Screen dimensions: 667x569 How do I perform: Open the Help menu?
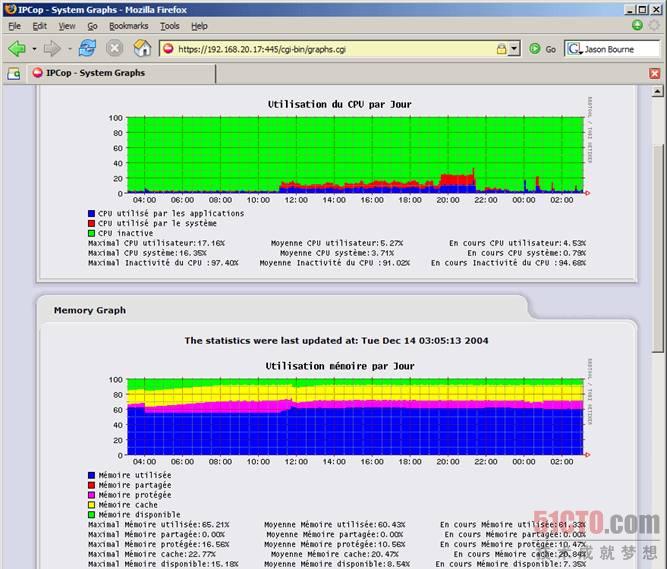point(199,26)
